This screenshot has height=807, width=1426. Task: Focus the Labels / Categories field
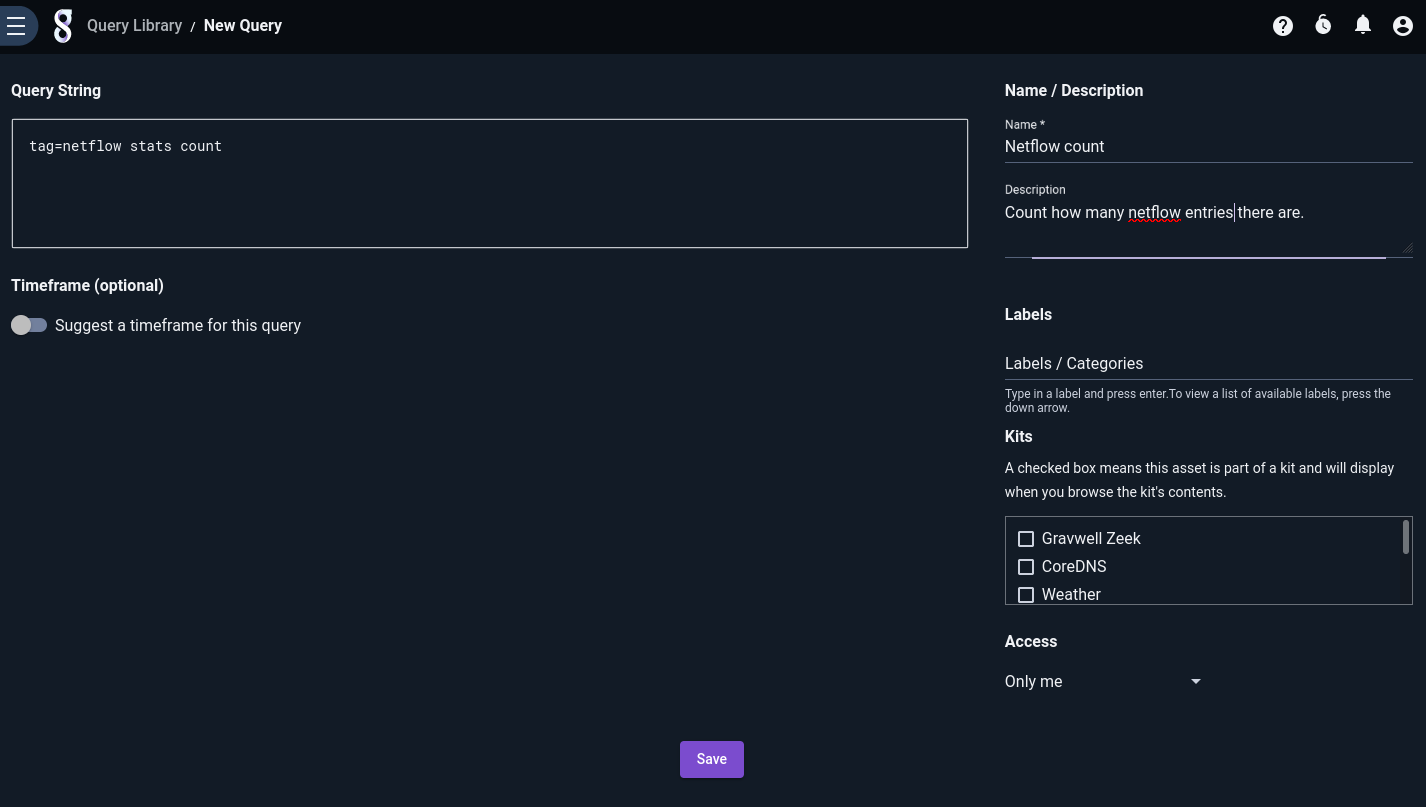[1207, 364]
